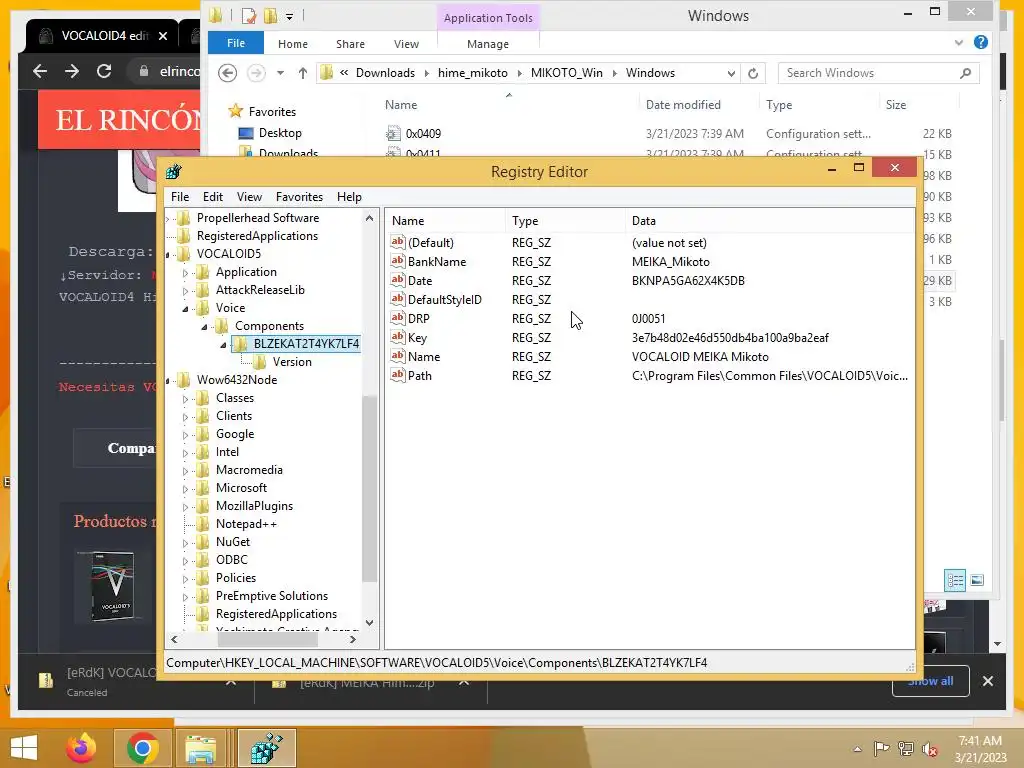Collapse the Components tree node
Screen dimensions: 1024x768
(x=204, y=327)
